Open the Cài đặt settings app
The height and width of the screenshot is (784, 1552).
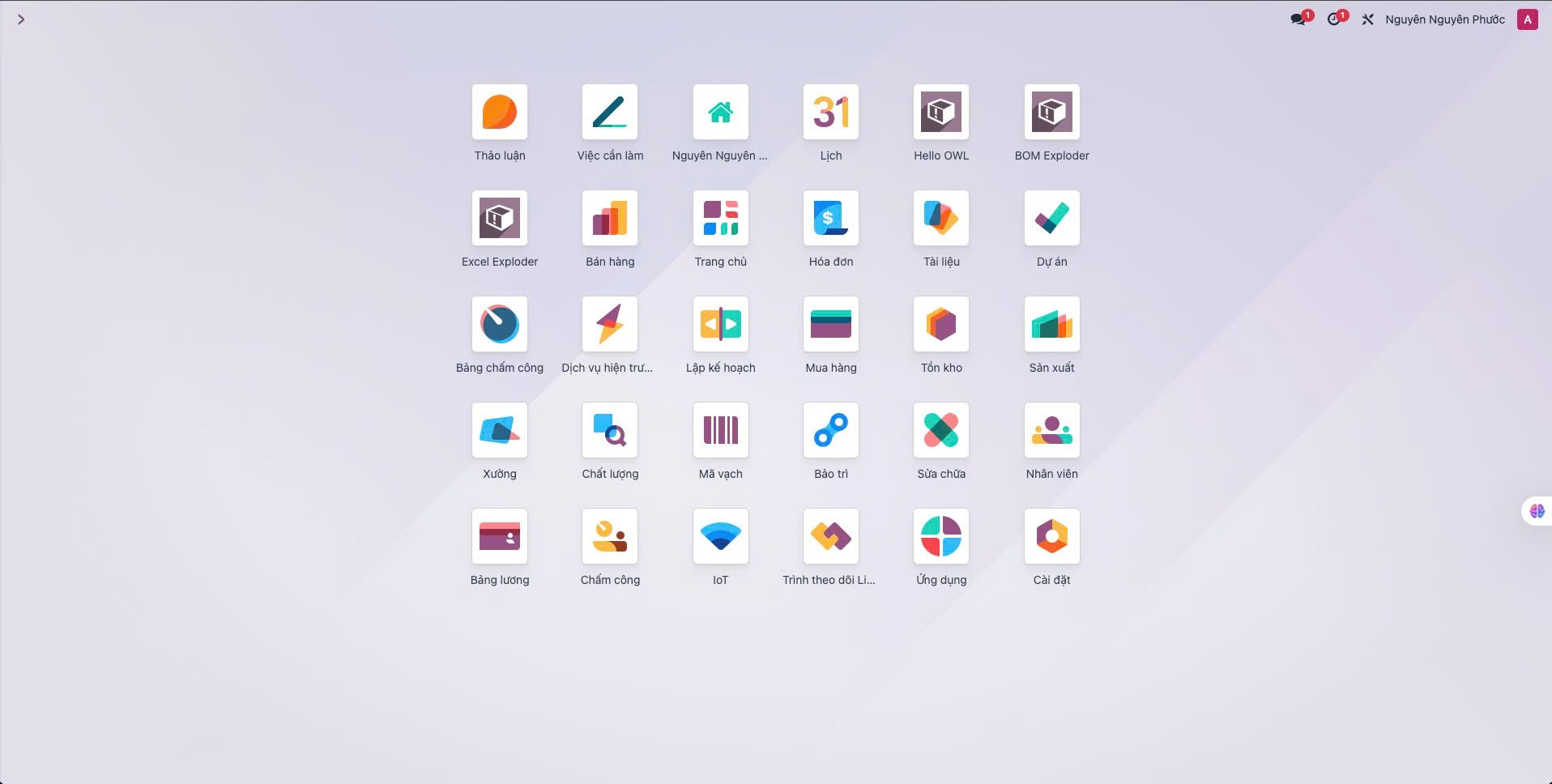[1051, 537]
